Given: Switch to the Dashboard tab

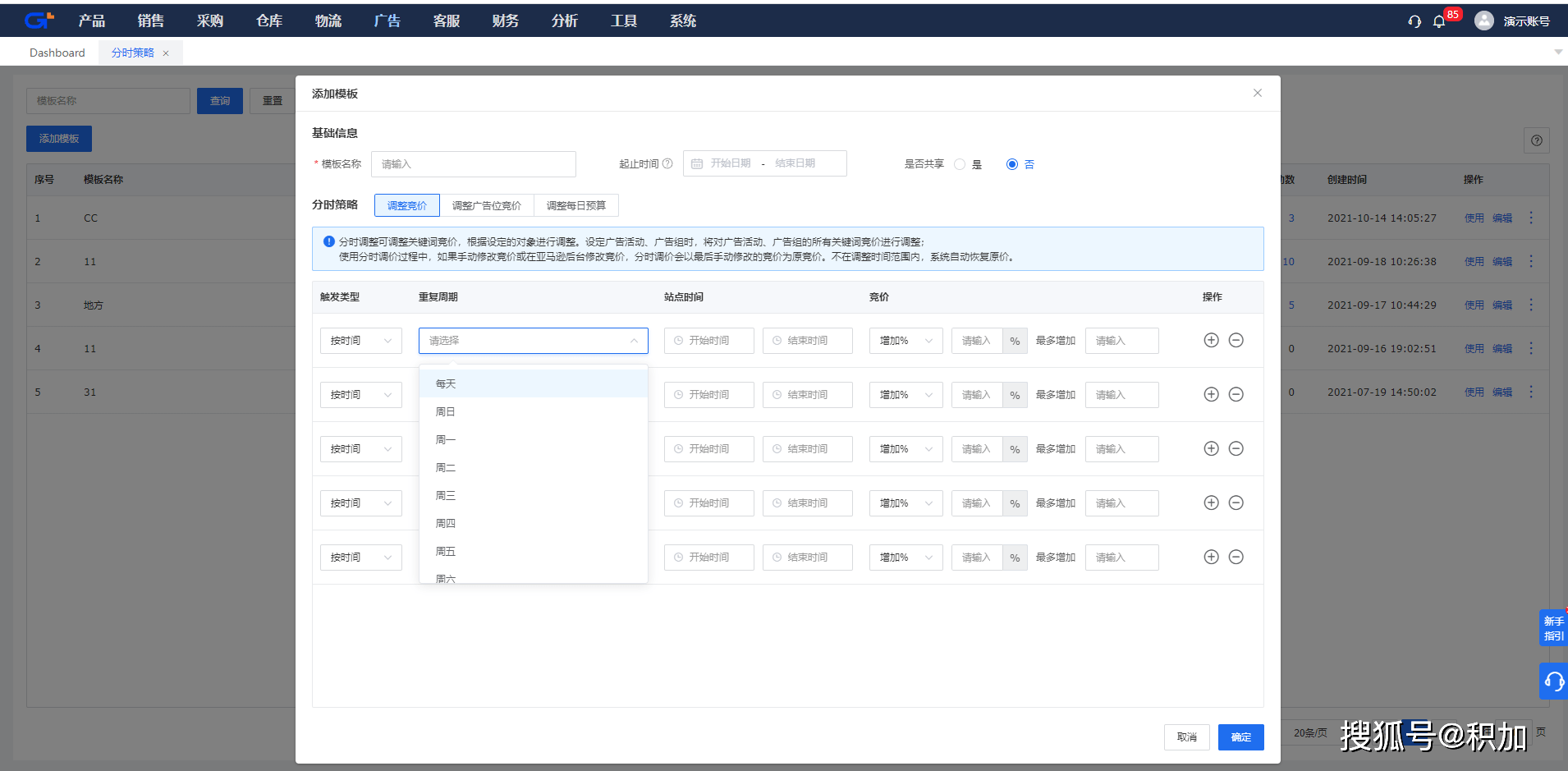Looking at the screenshot, I should 57,52.
